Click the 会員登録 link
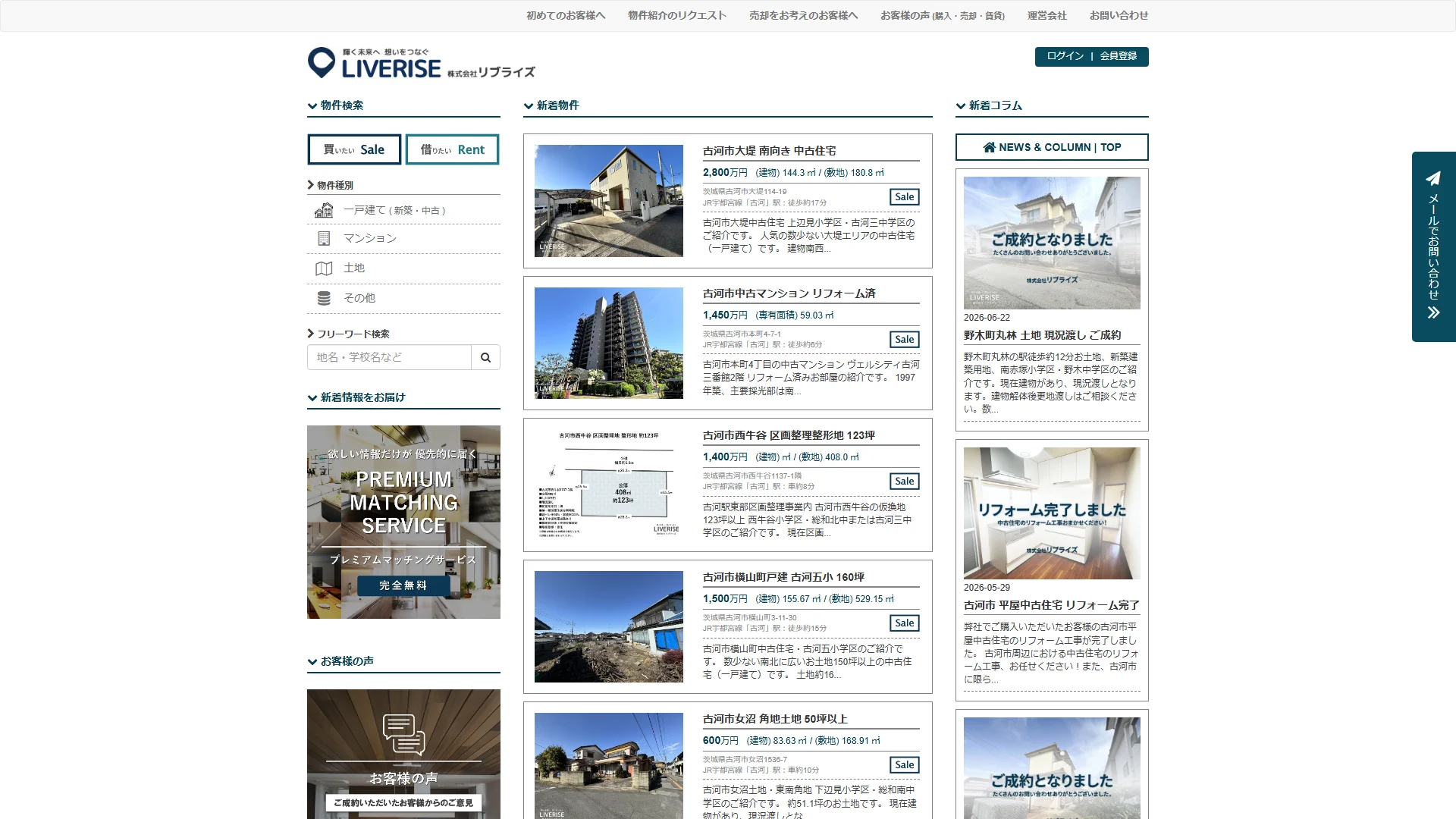The width and height of the screenshot is (1456, 819). 1119,56
